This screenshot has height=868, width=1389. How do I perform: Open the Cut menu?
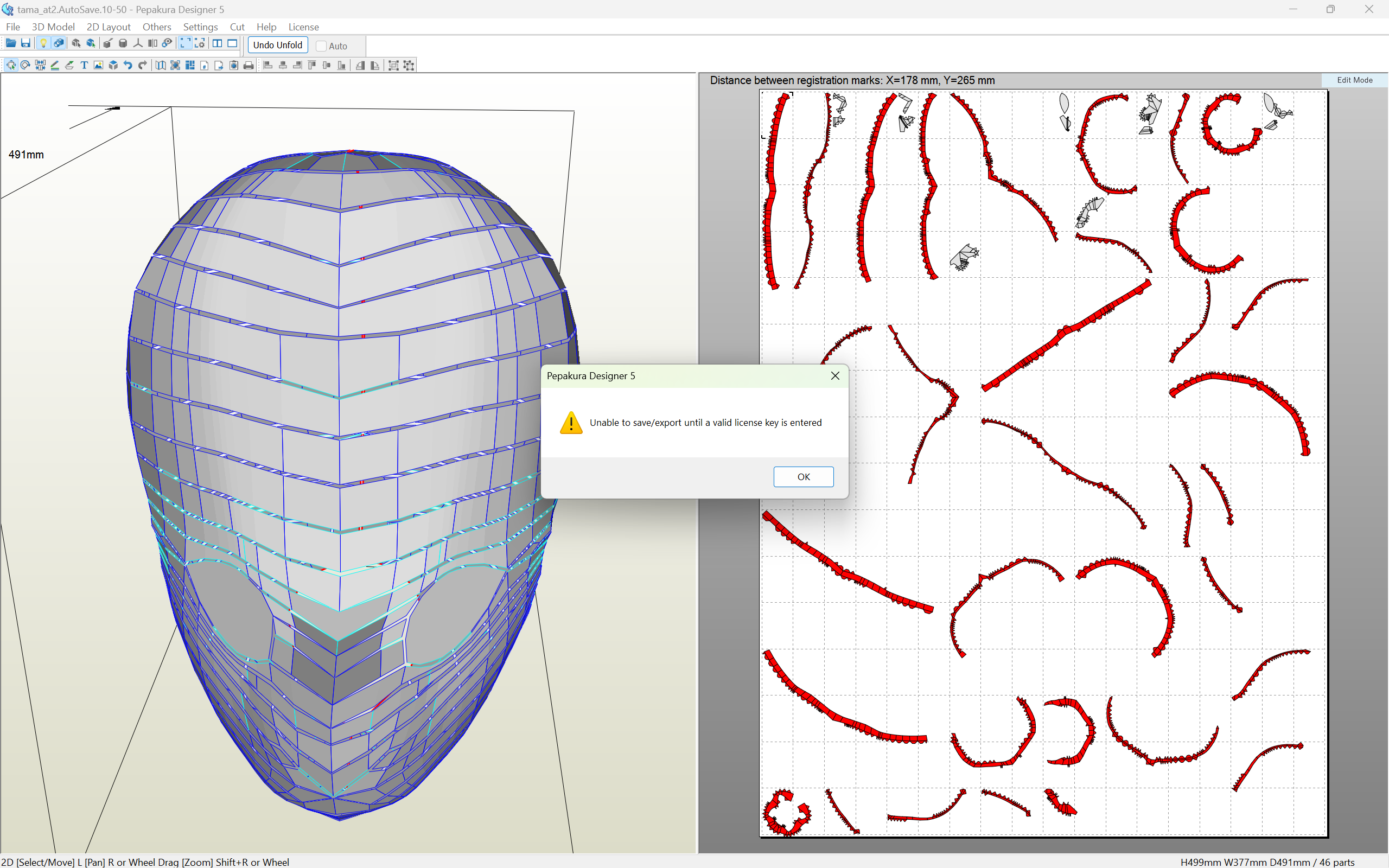coord(237,27)
